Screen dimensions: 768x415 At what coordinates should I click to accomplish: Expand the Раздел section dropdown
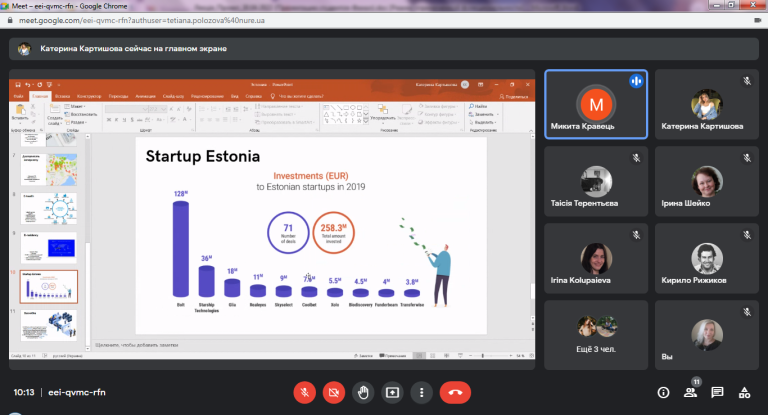(x=75, y=122)
